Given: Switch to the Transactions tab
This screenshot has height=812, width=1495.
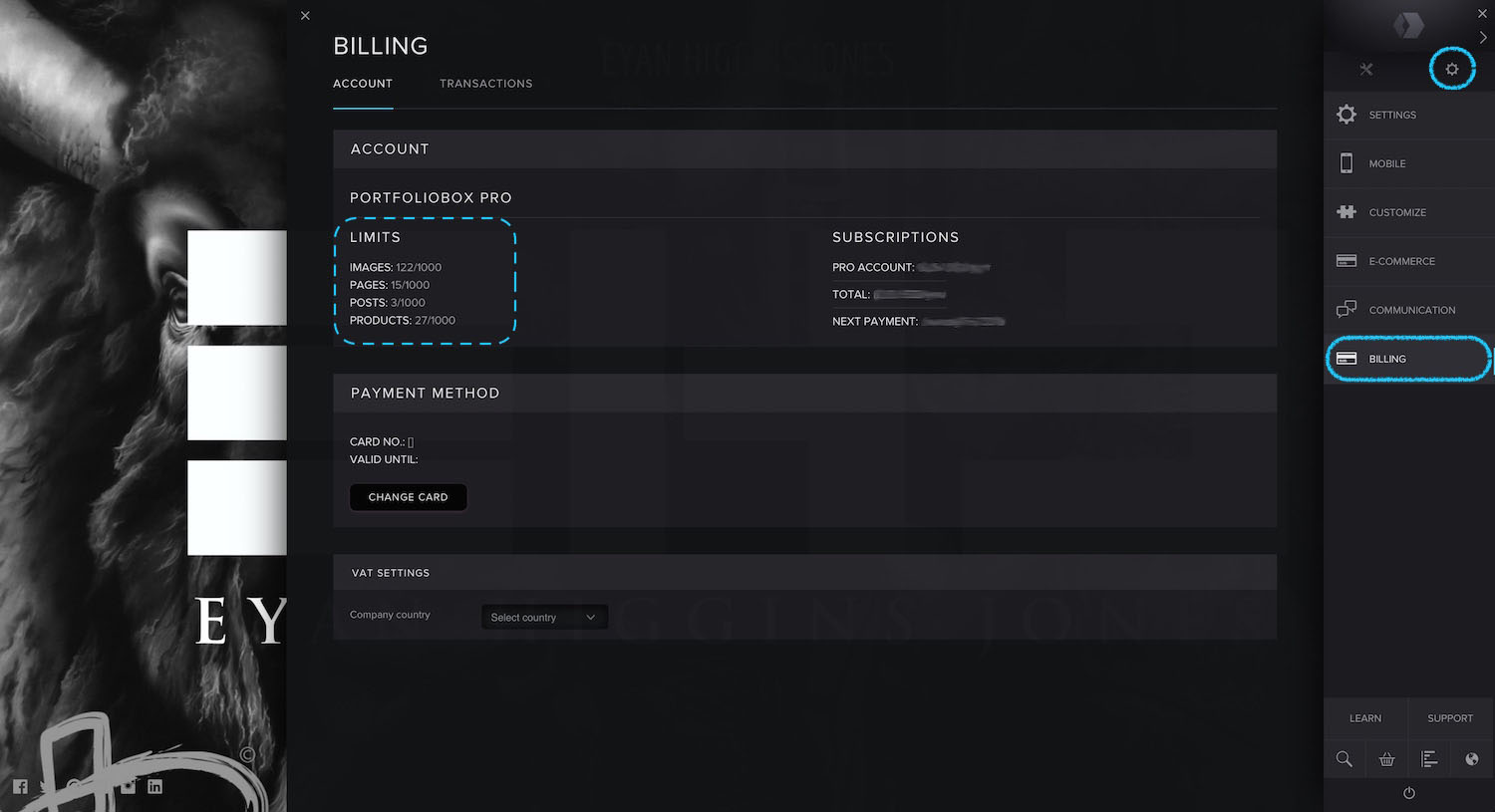Looking at the screenshot, I should tap(485, 84).
